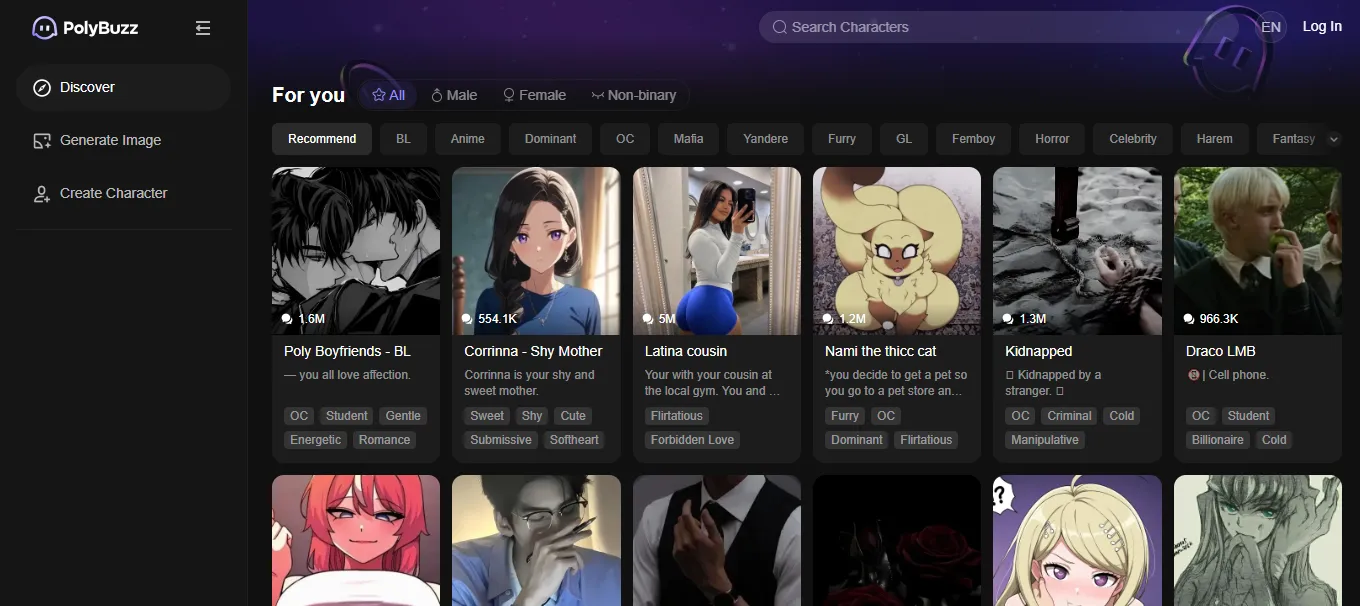Click the Kidnapped card title
Image resolution: width=1360 pixels, height=606 pixels.
tap(1038, 351)
